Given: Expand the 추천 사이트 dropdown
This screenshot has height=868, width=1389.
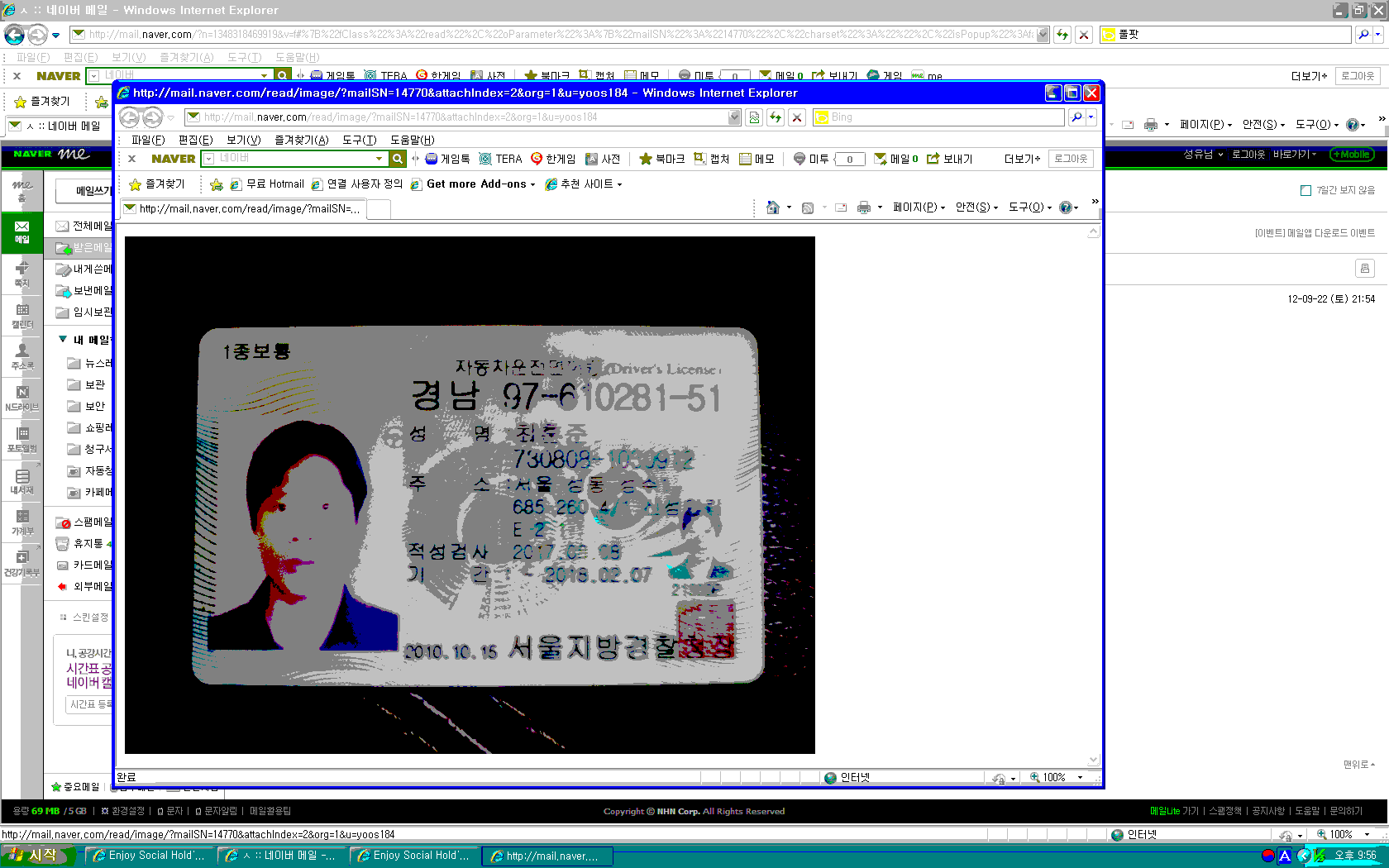Looking at the screenshot, I should [619, 184].
